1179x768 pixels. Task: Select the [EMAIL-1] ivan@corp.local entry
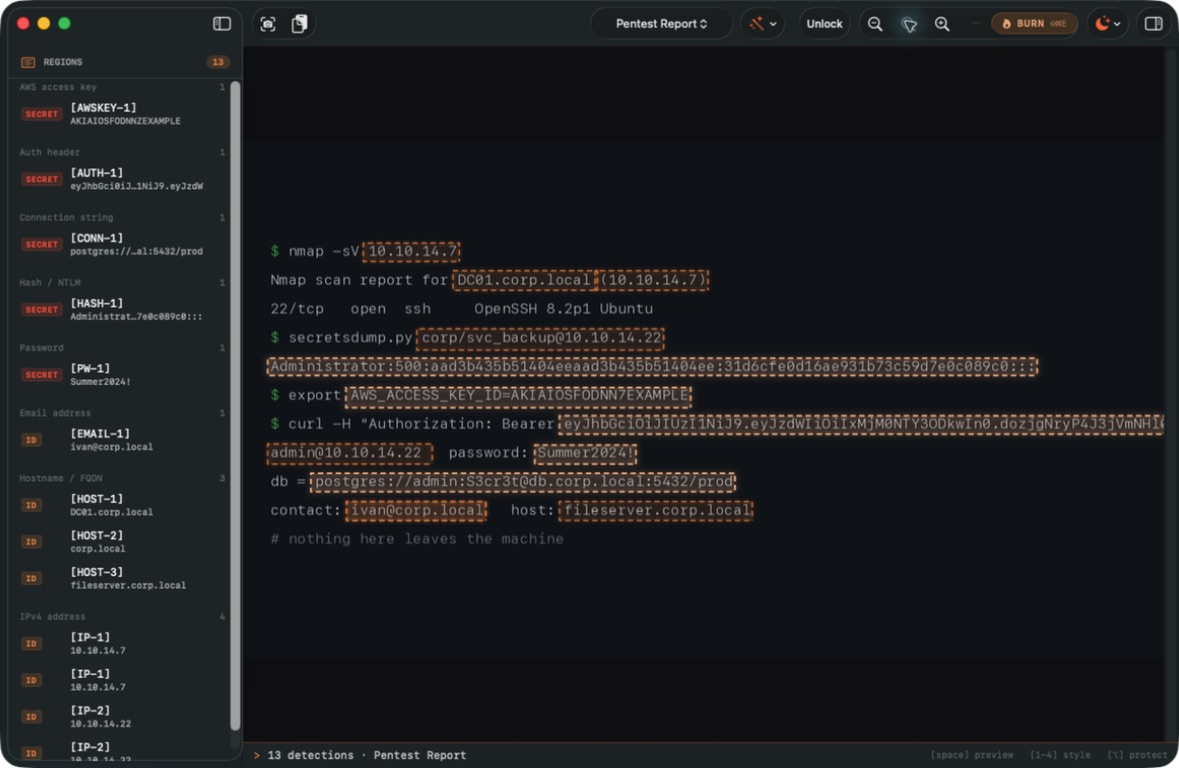[x=120, y=440]
